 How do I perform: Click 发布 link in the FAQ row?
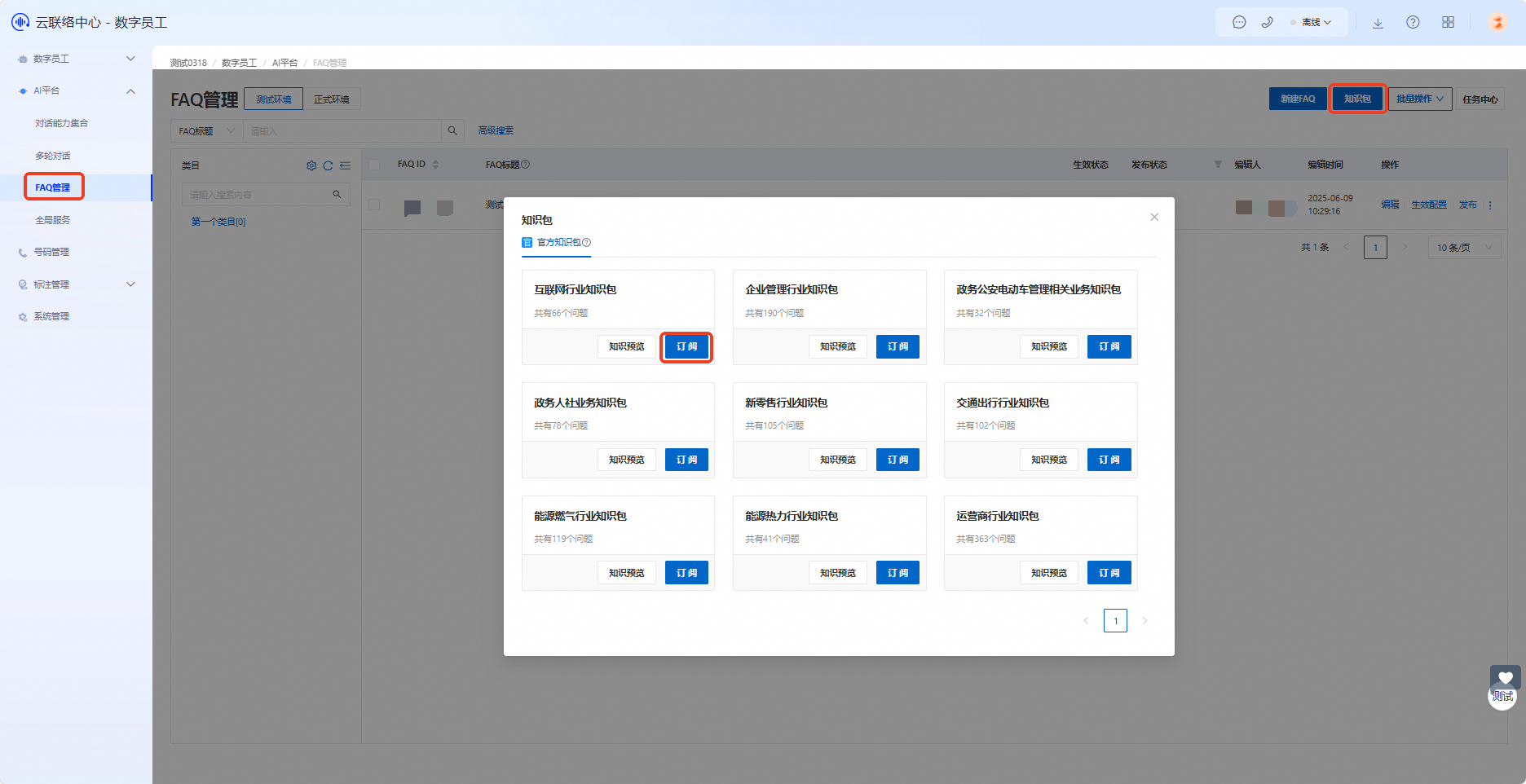coord(1468,205)
